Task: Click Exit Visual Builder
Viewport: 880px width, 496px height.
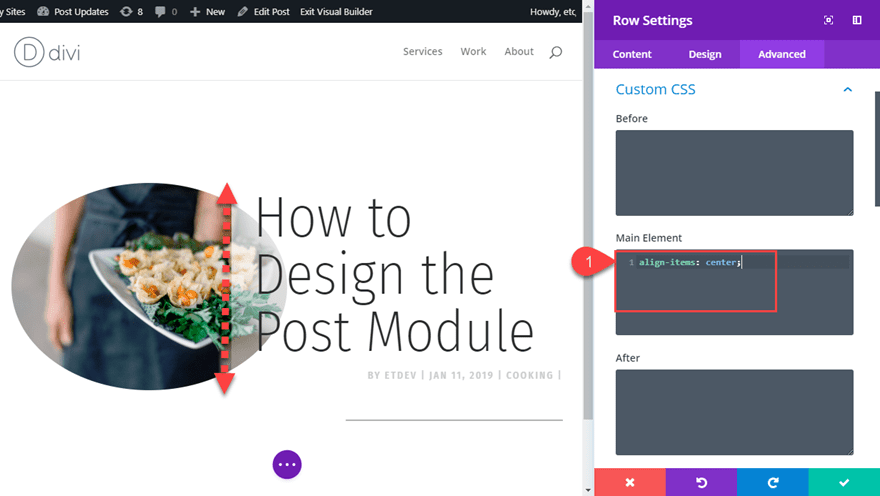Action: [336, 11]
